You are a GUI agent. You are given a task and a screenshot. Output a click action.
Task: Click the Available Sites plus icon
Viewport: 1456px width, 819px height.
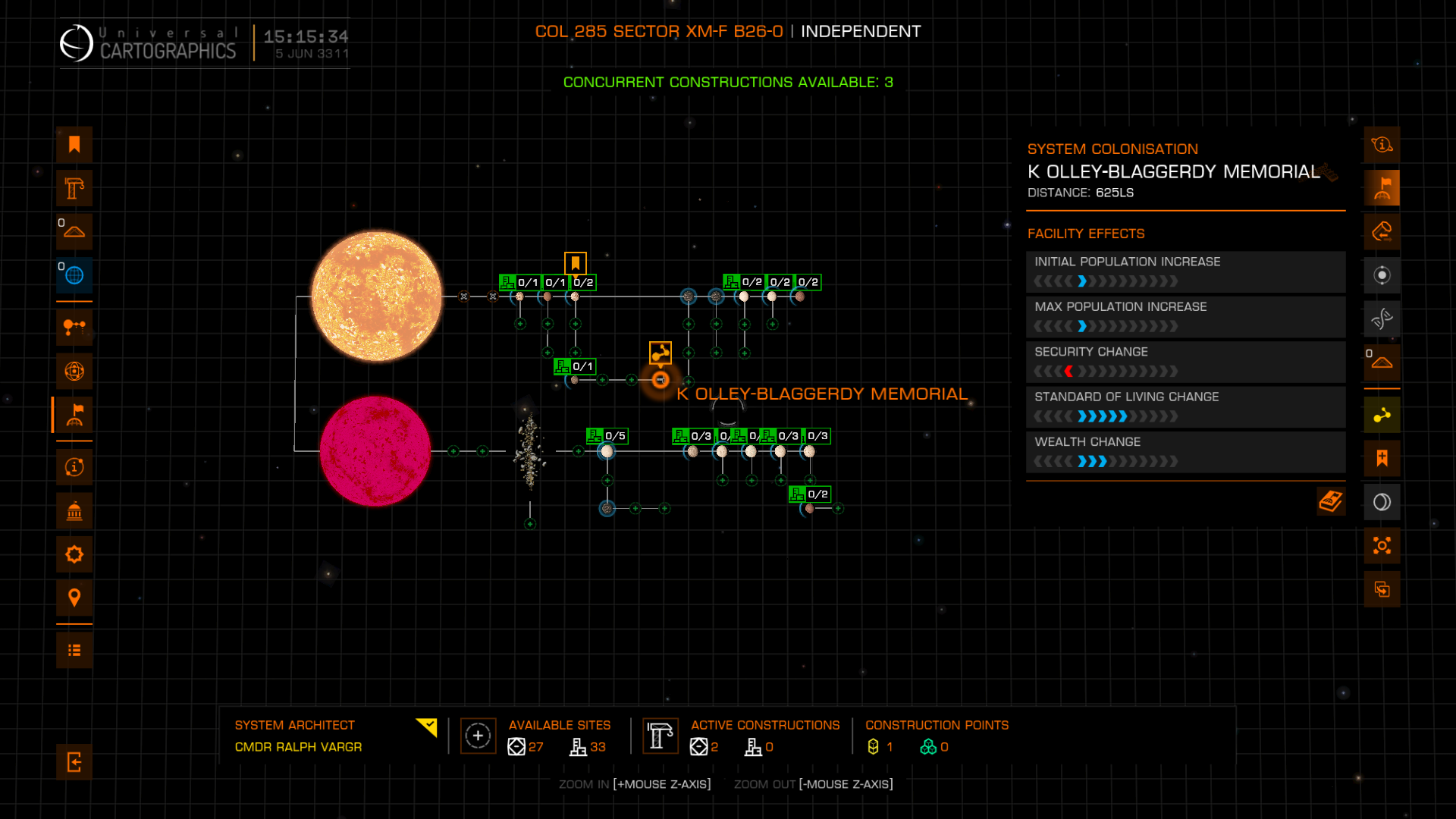click(478, 736)
